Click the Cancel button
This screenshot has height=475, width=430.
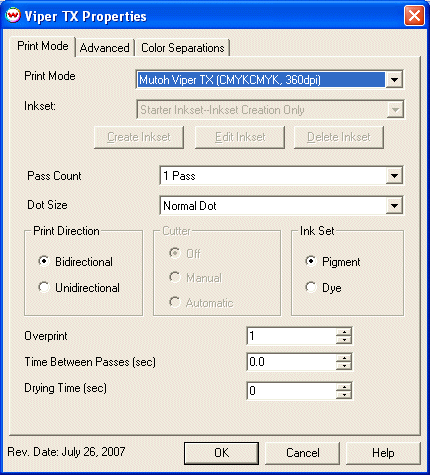303,453
